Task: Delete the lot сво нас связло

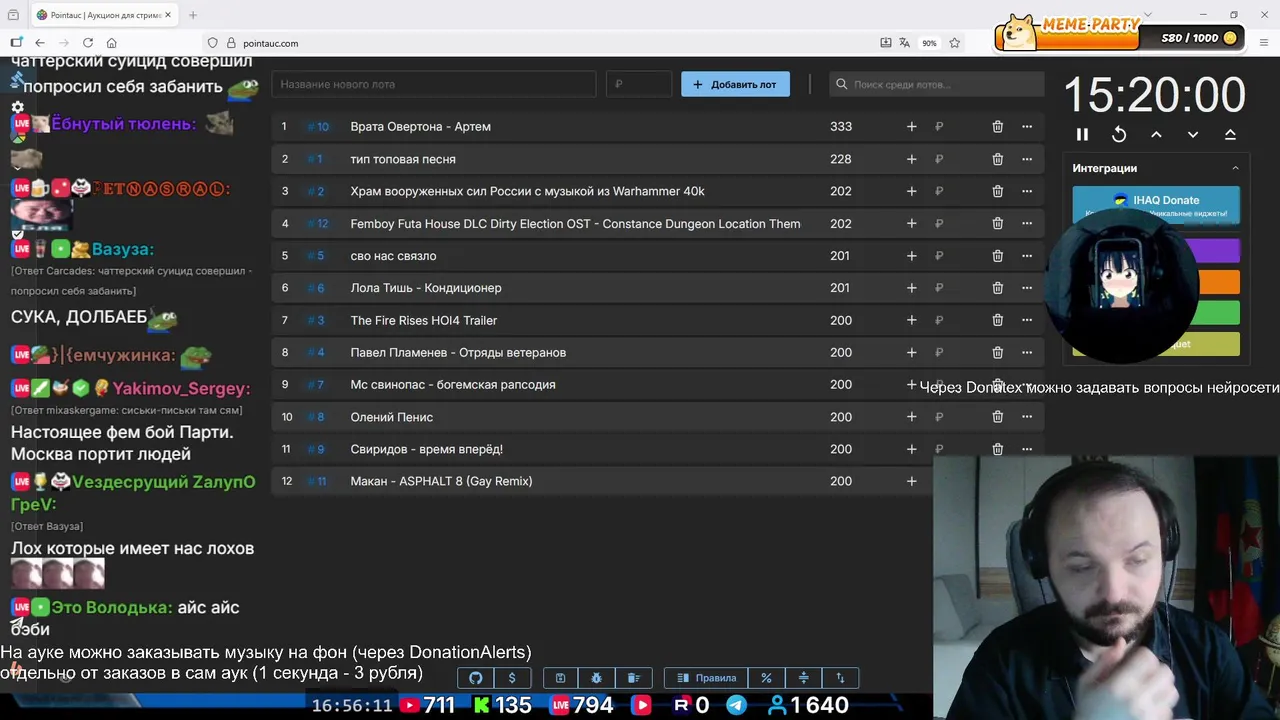Action: [997, 256]
